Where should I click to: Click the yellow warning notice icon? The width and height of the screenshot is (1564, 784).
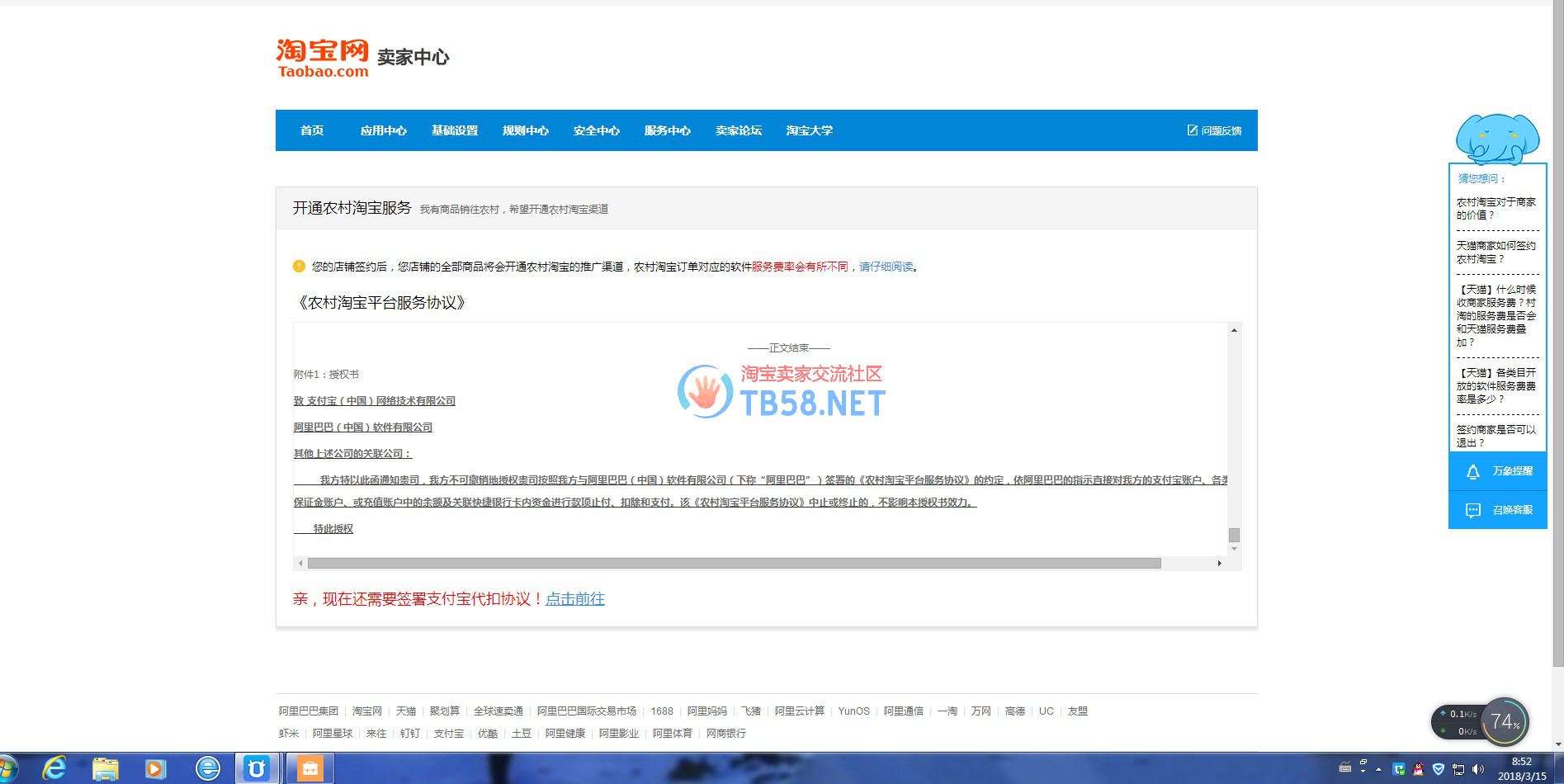299,267
